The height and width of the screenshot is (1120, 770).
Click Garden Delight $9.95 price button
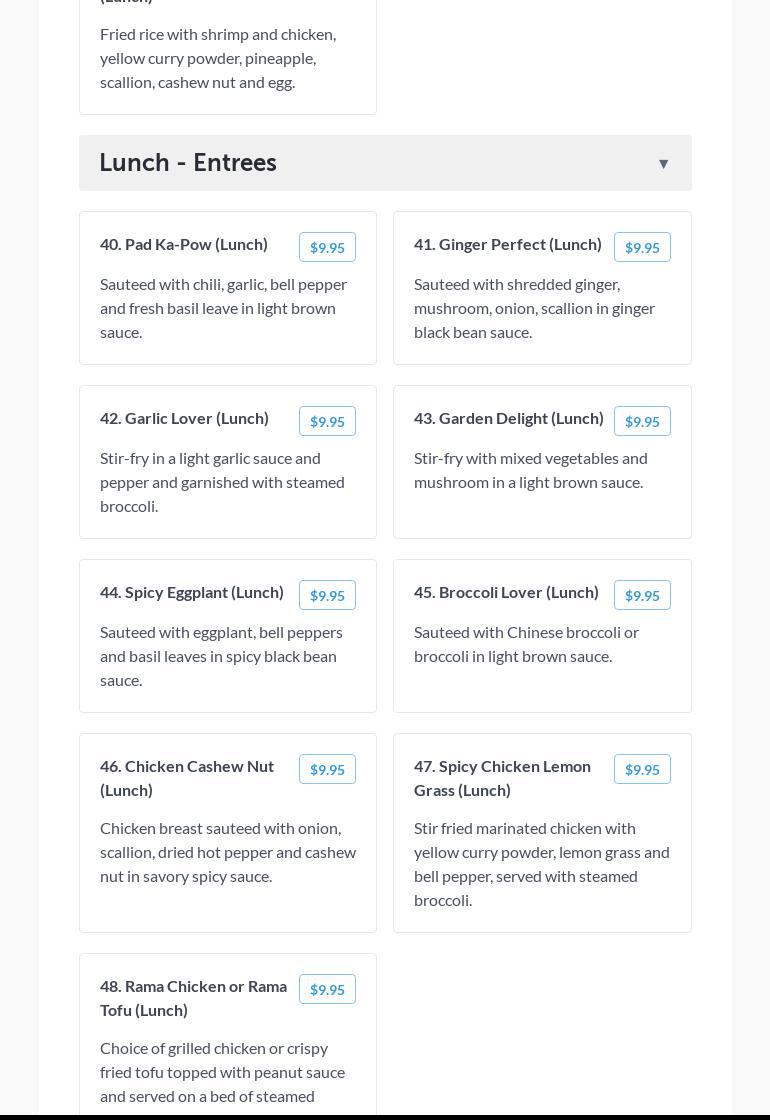[x=642, y=421]
